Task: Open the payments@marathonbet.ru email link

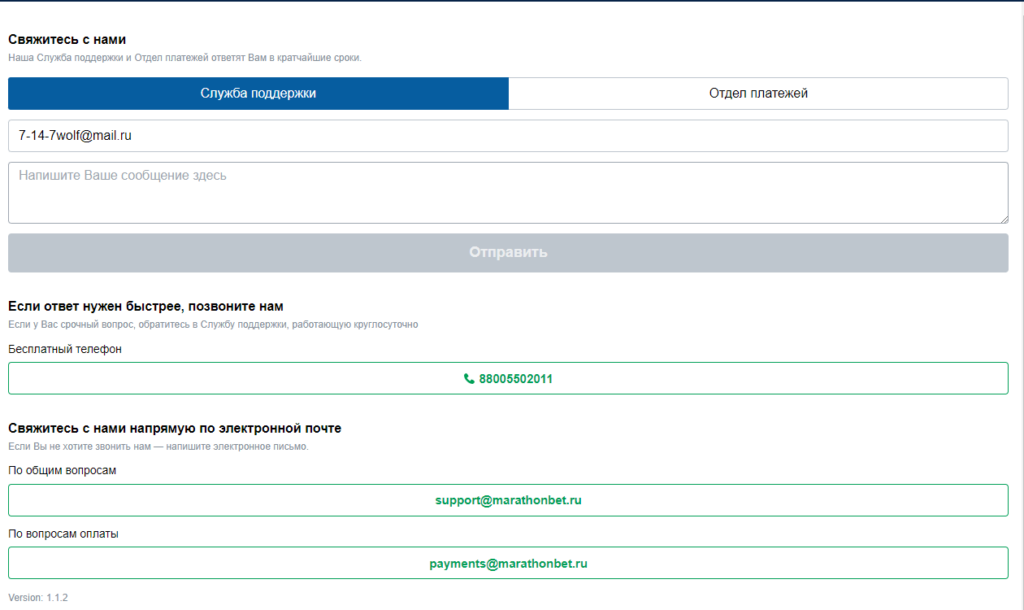Action: click(x=508, y=563)
